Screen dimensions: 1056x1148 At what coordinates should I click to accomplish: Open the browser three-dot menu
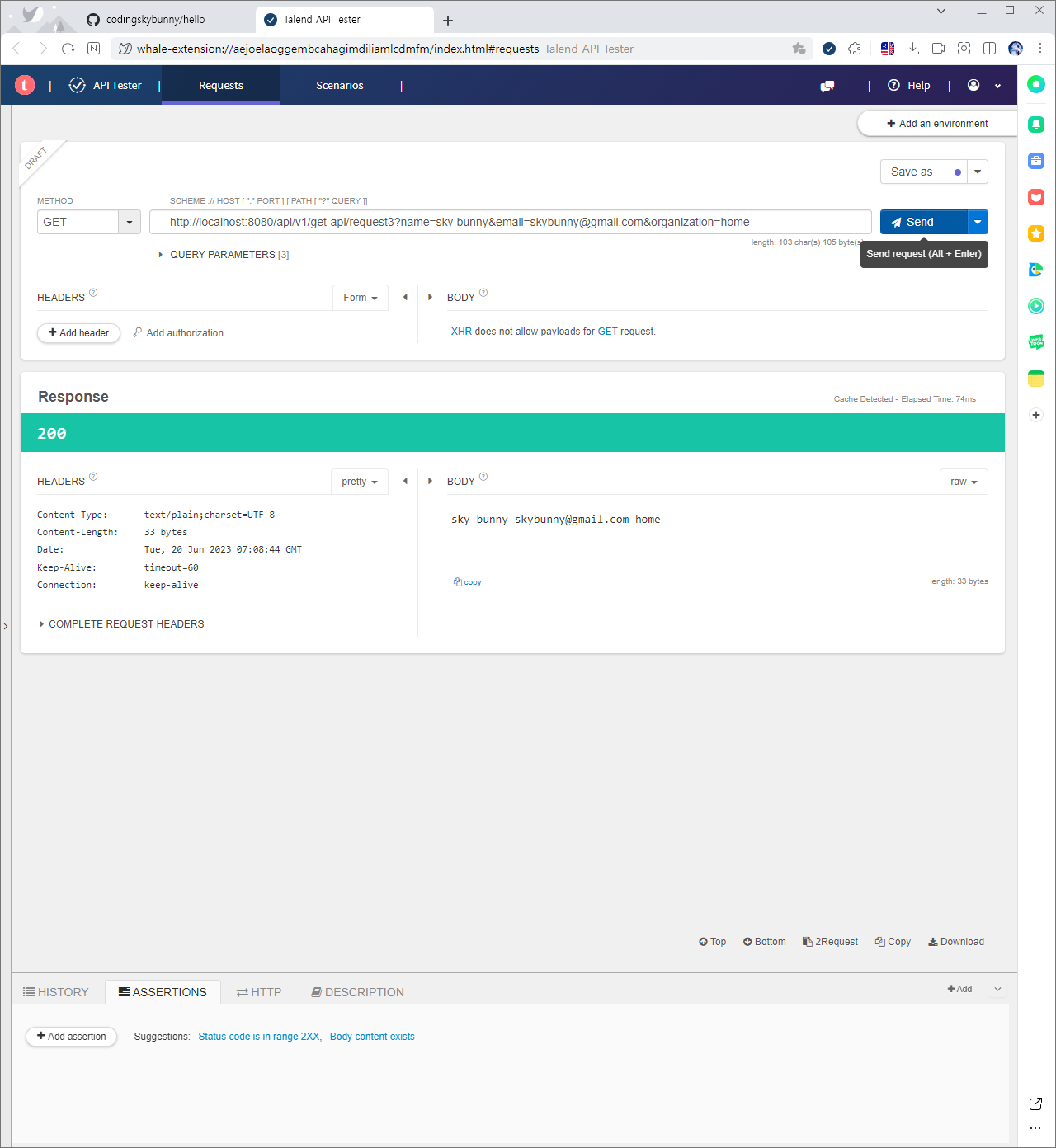click(1040, 49)
